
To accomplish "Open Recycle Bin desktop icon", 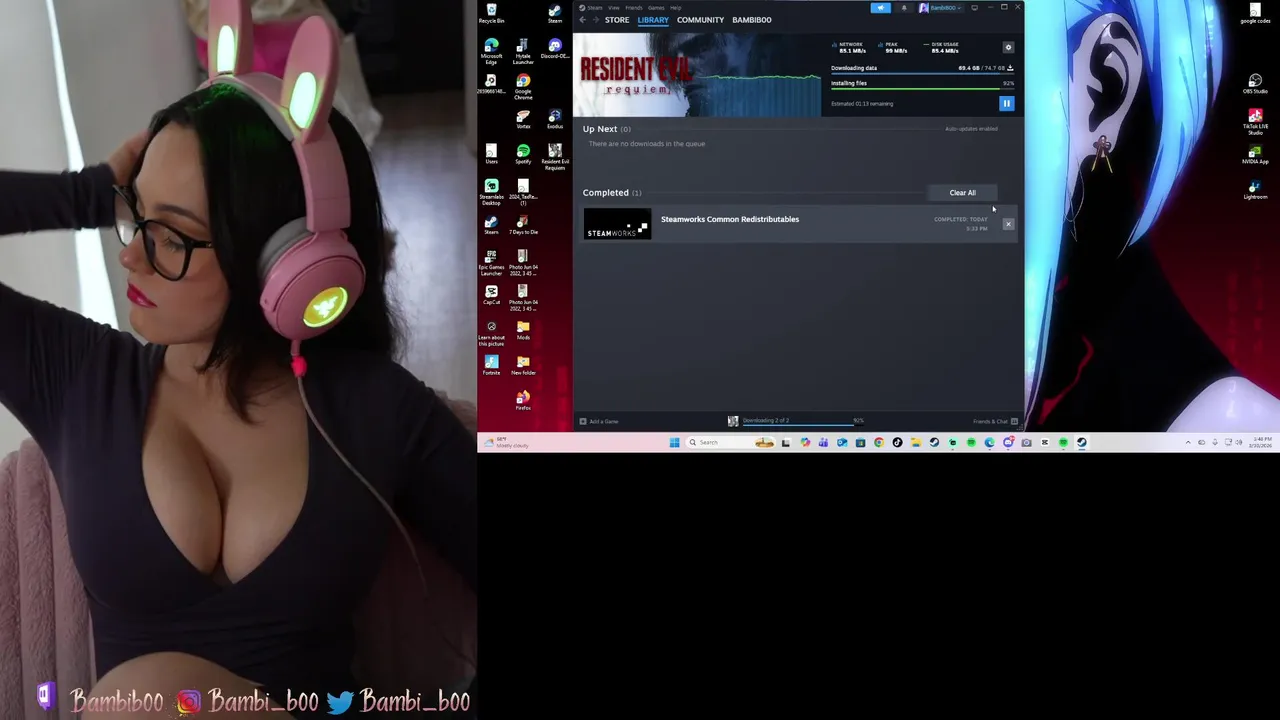I will (491, 13).
